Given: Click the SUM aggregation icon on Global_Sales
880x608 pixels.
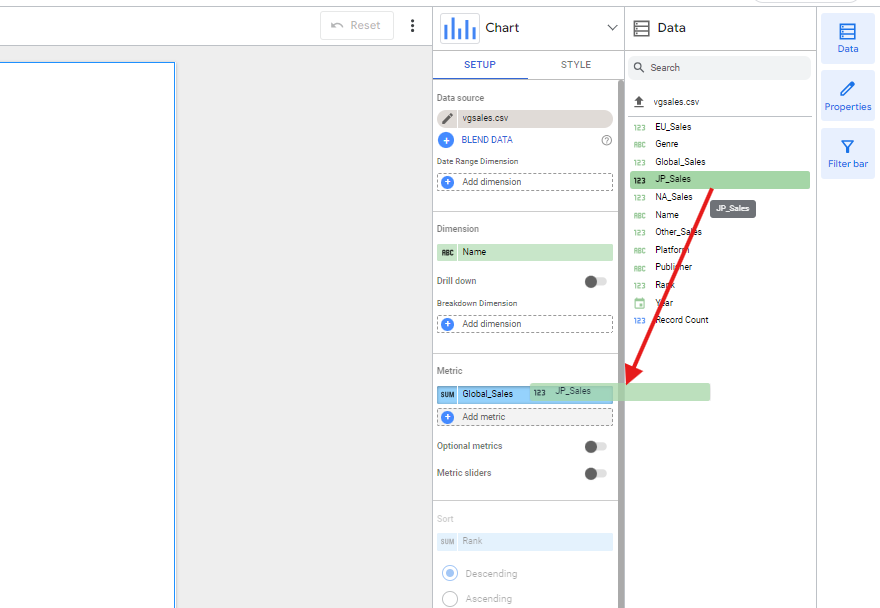Looking at the screenshot, I should point(447,394).
